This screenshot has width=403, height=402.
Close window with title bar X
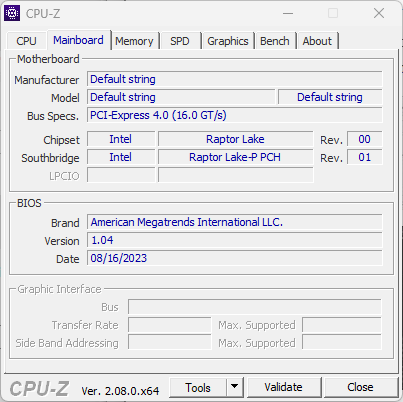tap(379, 13)
